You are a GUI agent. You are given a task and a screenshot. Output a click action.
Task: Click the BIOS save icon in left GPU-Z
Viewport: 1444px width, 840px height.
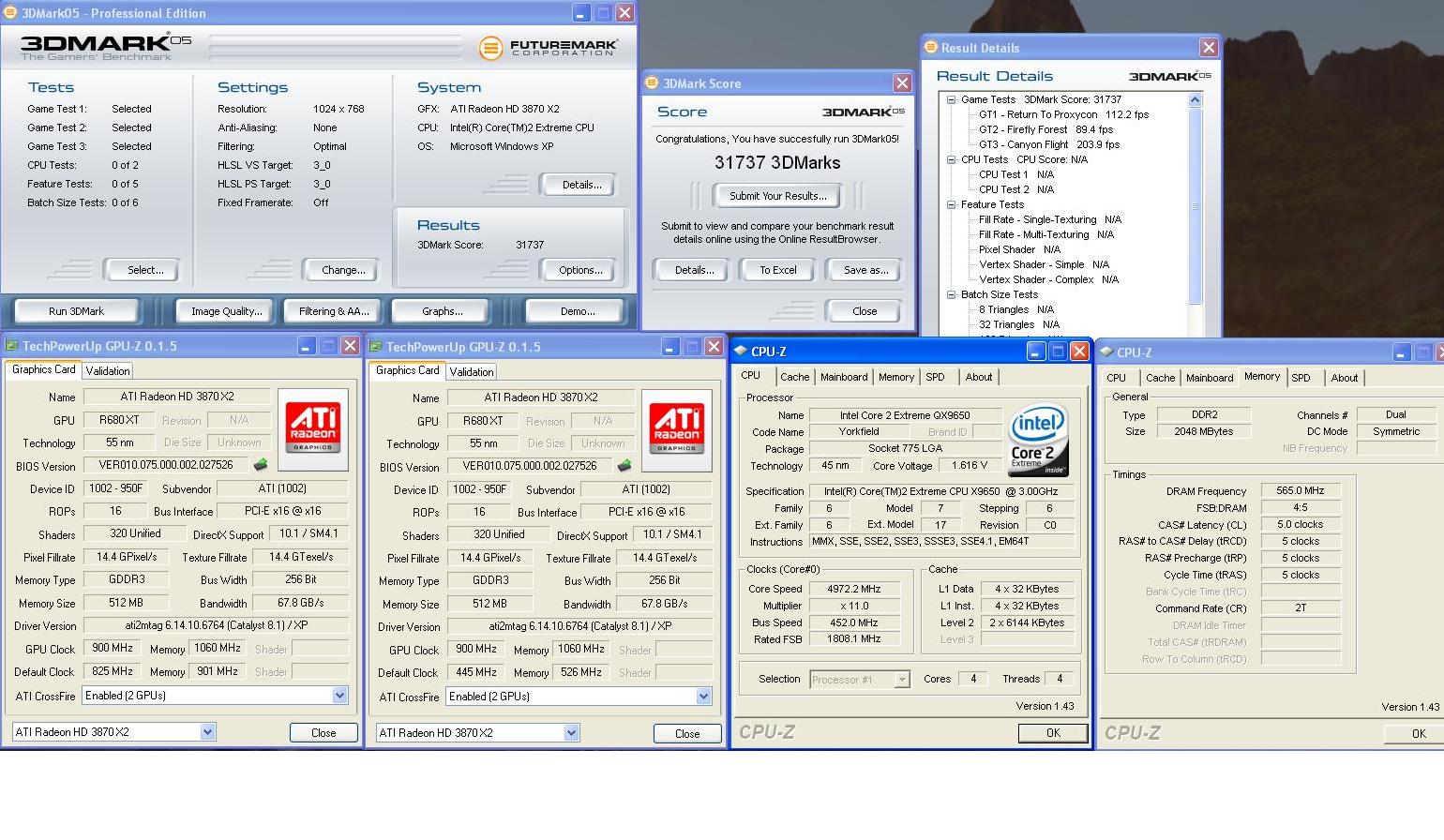pos(261,464)
